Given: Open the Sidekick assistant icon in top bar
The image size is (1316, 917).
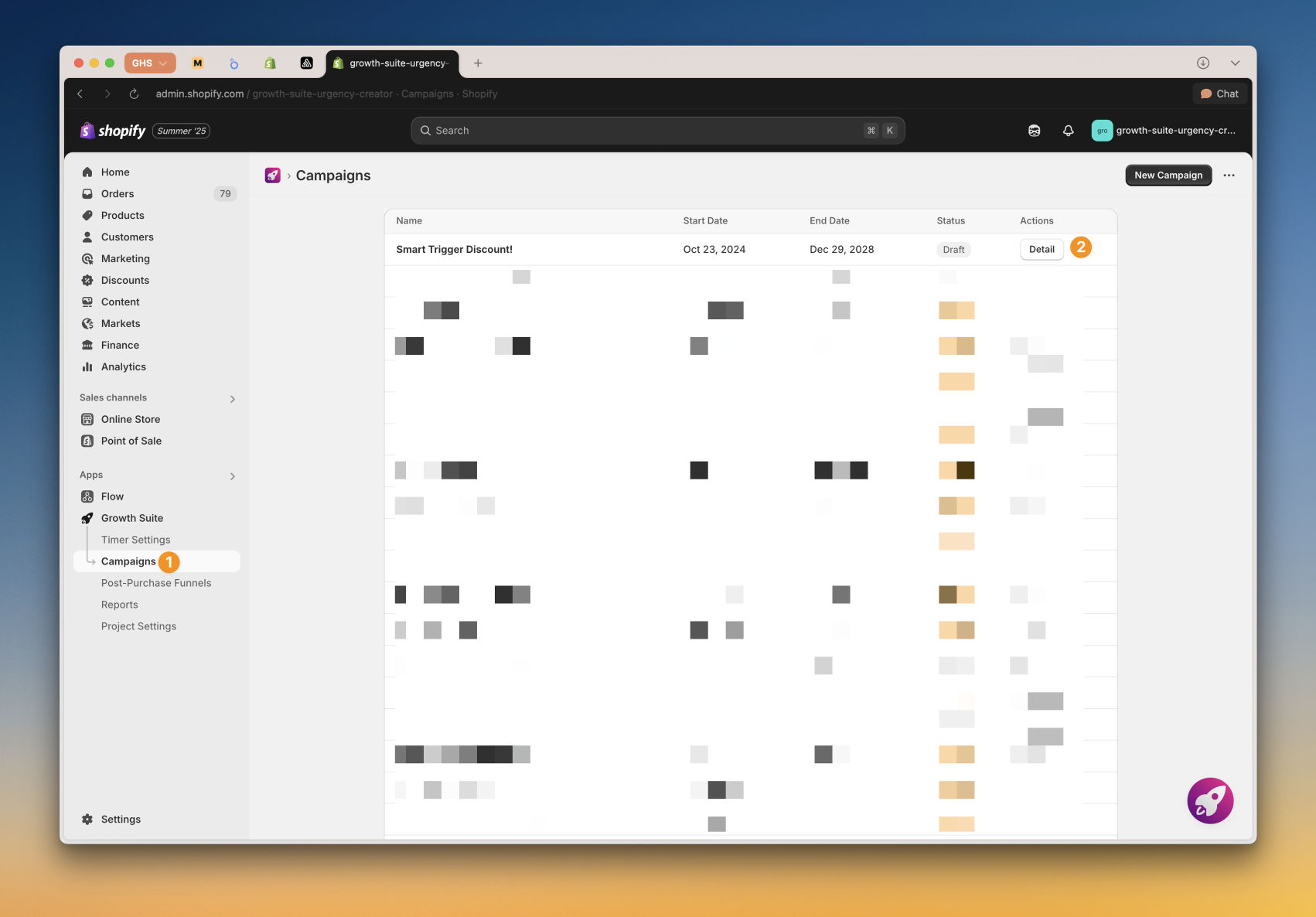Looking at the screenshot, I should click(1034, 131).
